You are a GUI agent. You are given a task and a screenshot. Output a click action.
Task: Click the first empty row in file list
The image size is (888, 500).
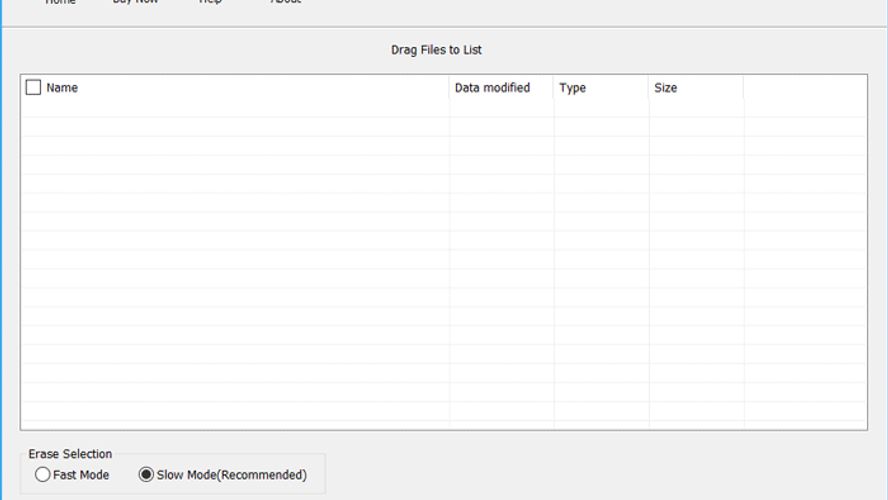[x=236, y=108]
